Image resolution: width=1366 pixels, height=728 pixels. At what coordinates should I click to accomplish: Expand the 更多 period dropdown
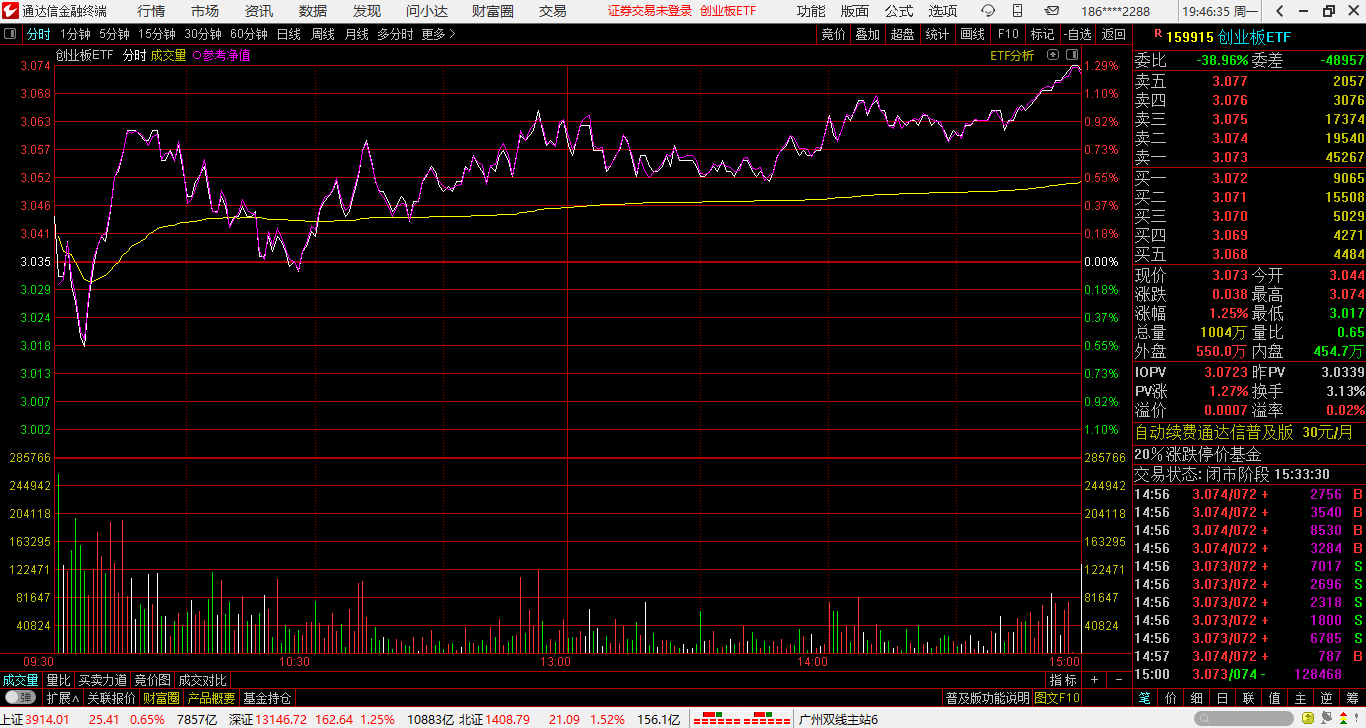[438, 34]
